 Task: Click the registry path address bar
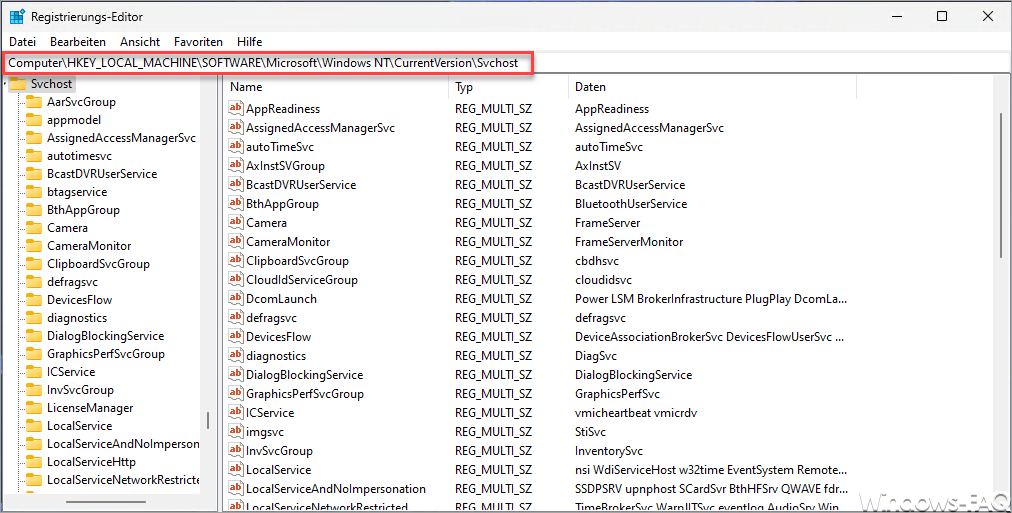coord(506,63)
